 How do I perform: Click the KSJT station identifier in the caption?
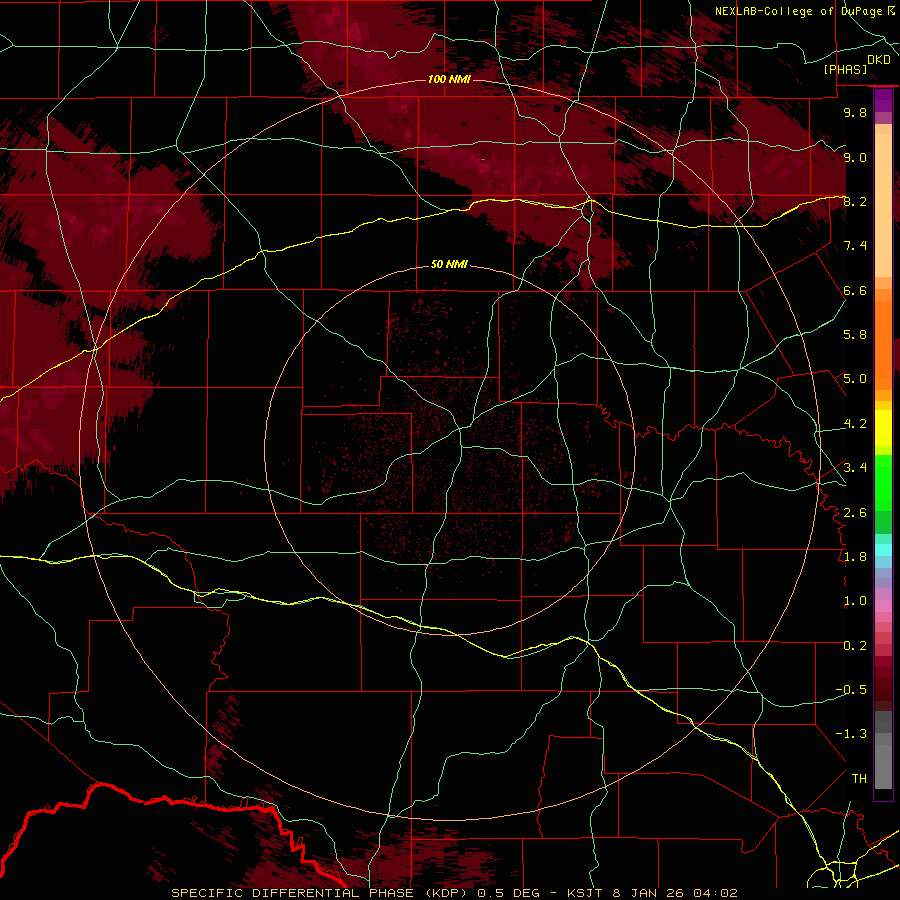pos(585,893)
